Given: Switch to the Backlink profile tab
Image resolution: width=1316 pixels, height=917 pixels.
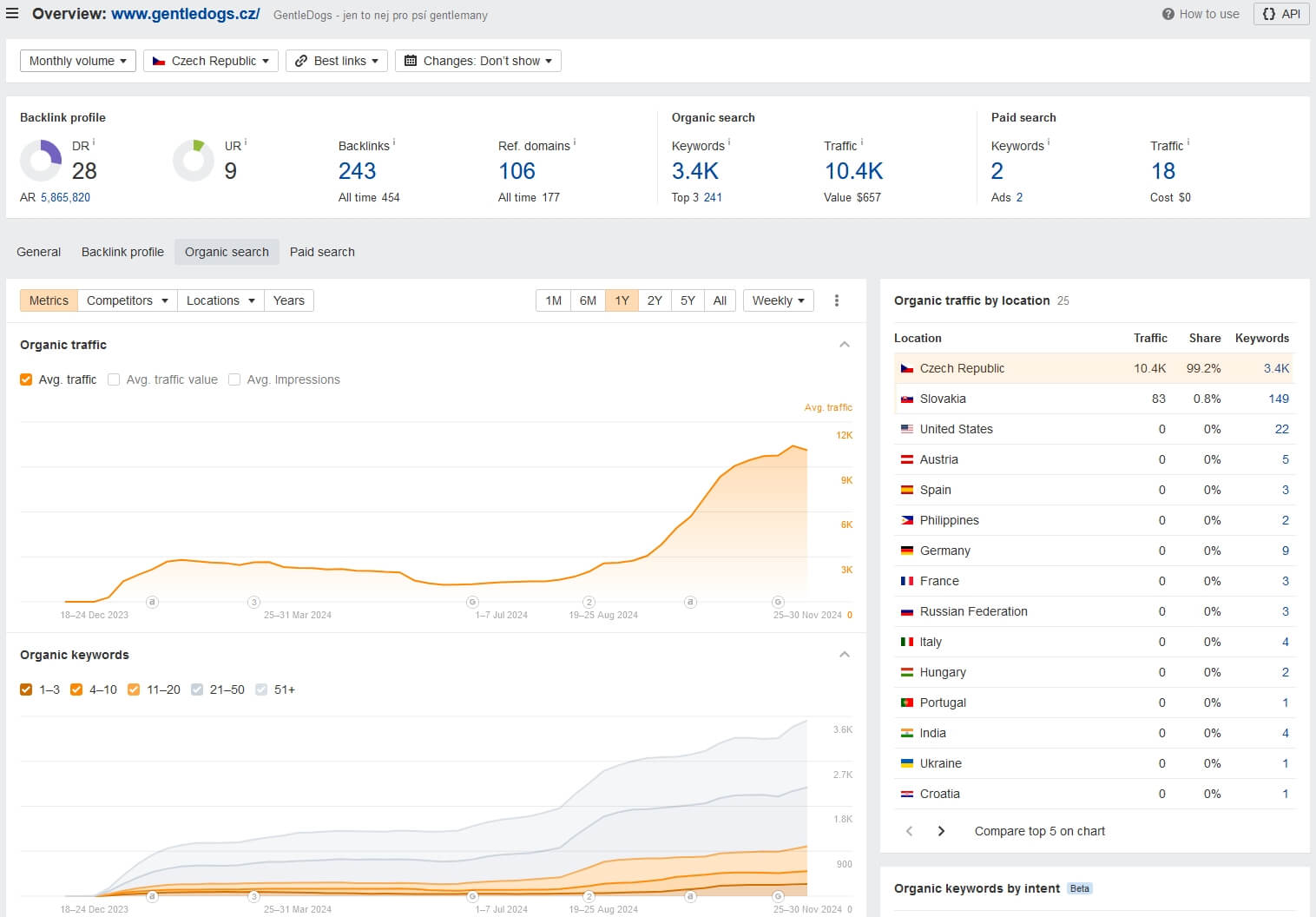Looking at the screenshot, I should 122,252.
